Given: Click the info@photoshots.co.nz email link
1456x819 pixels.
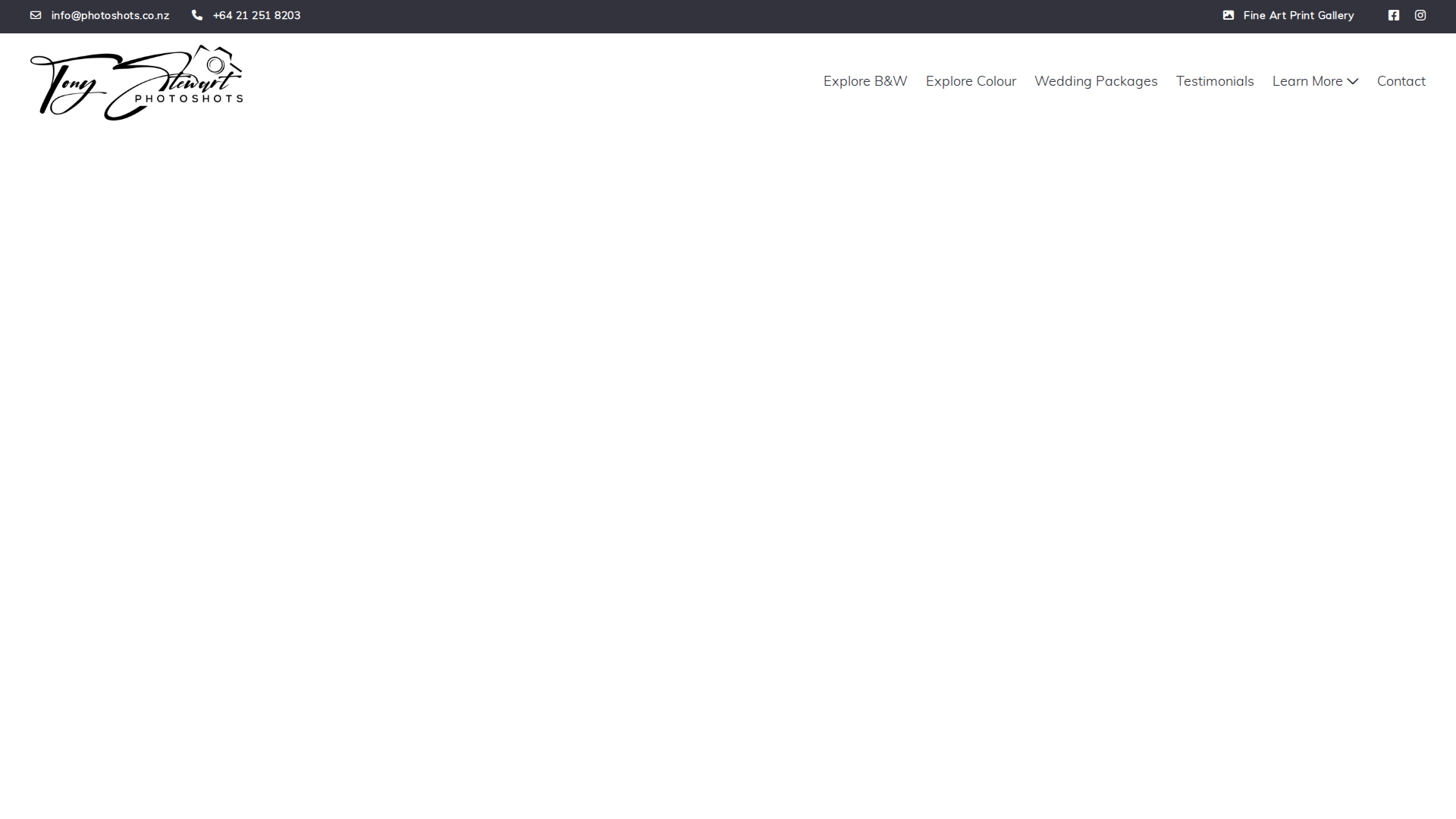Looking at the screenshot, I should [x=110, y=15].
